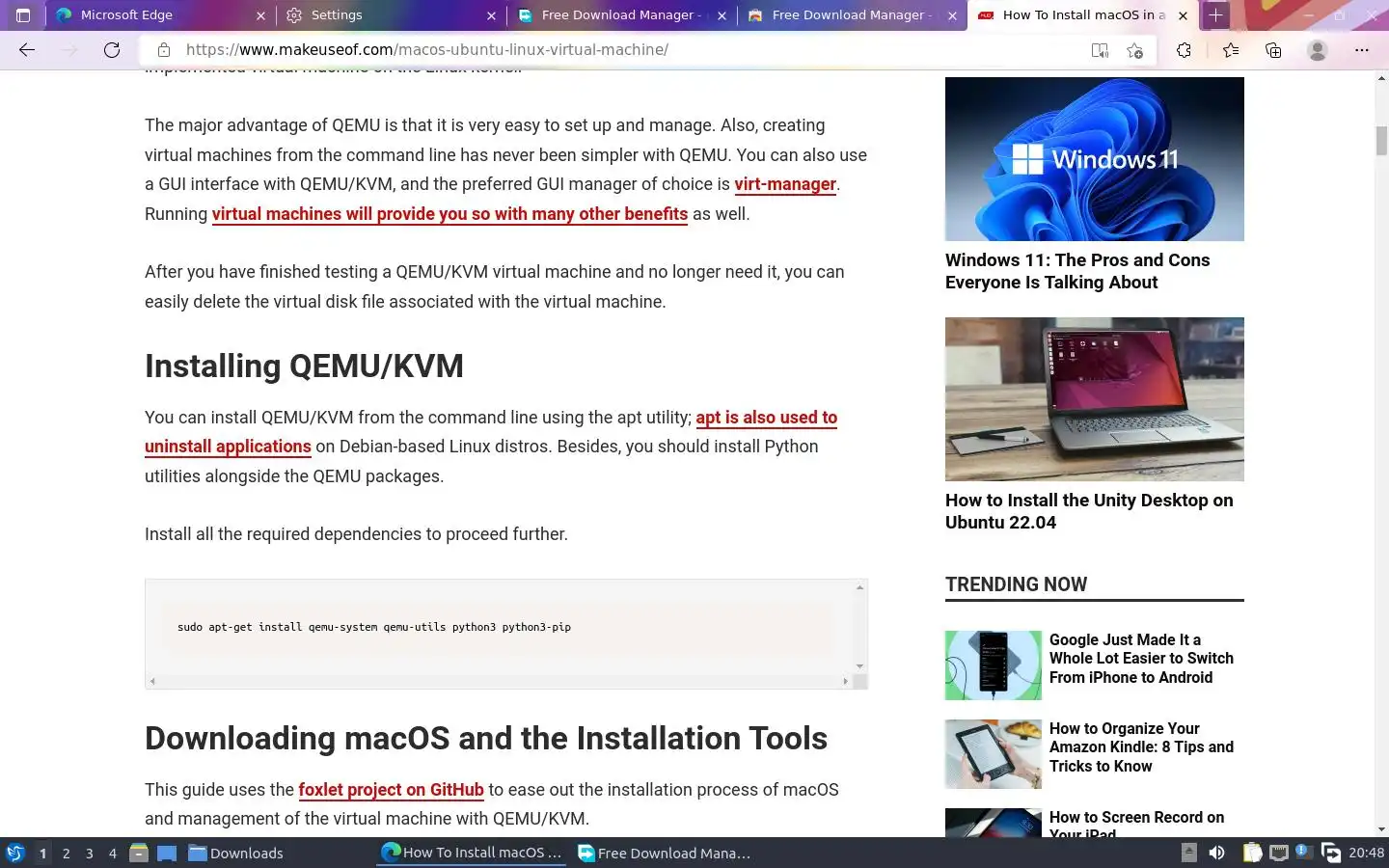This screenshot has width=1389, height=868.
Task: Open the Immersive Reader read-aloud icon
Action: 1100,50
